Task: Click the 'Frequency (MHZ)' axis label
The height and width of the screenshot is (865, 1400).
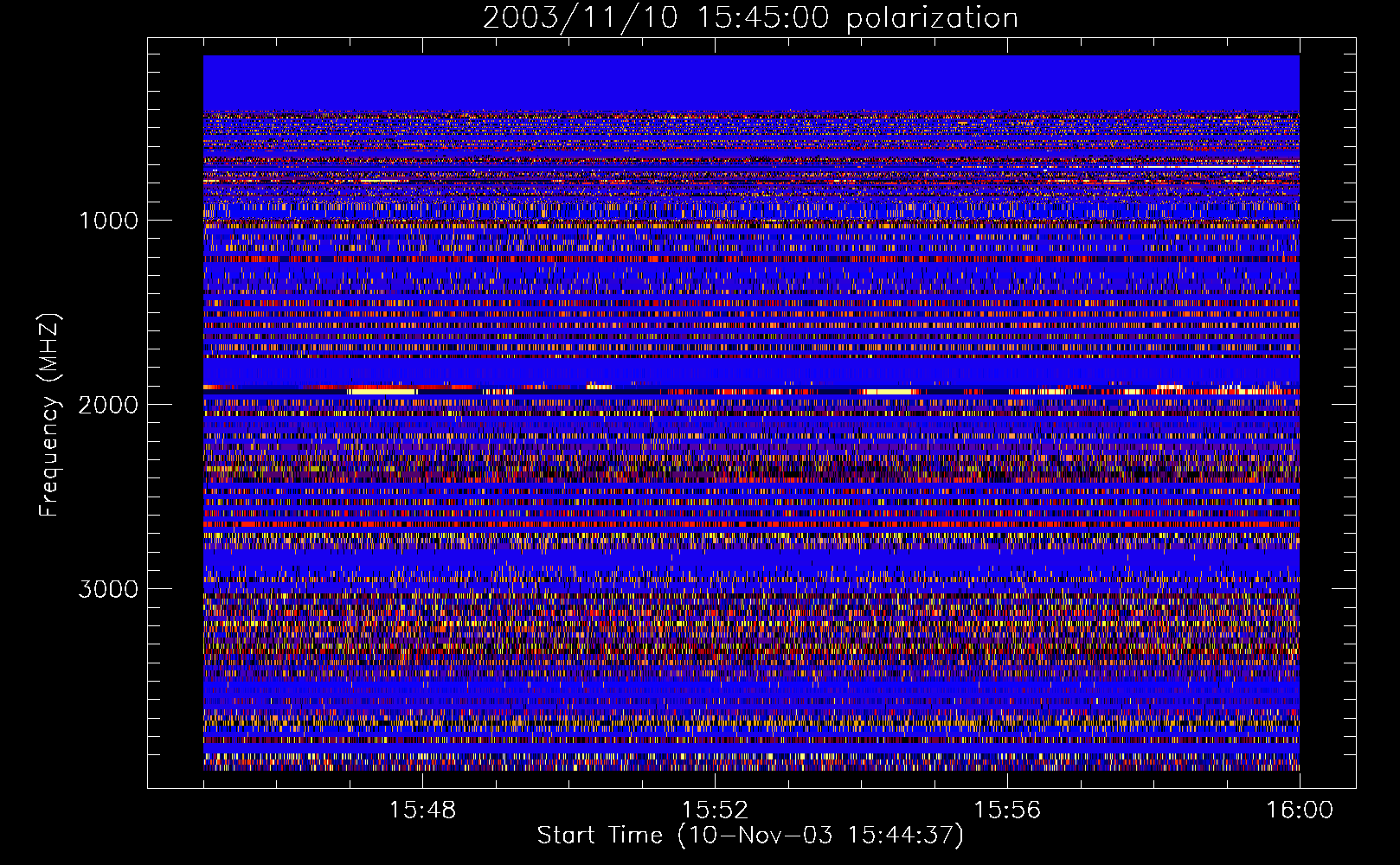Action: coord(50,415)
